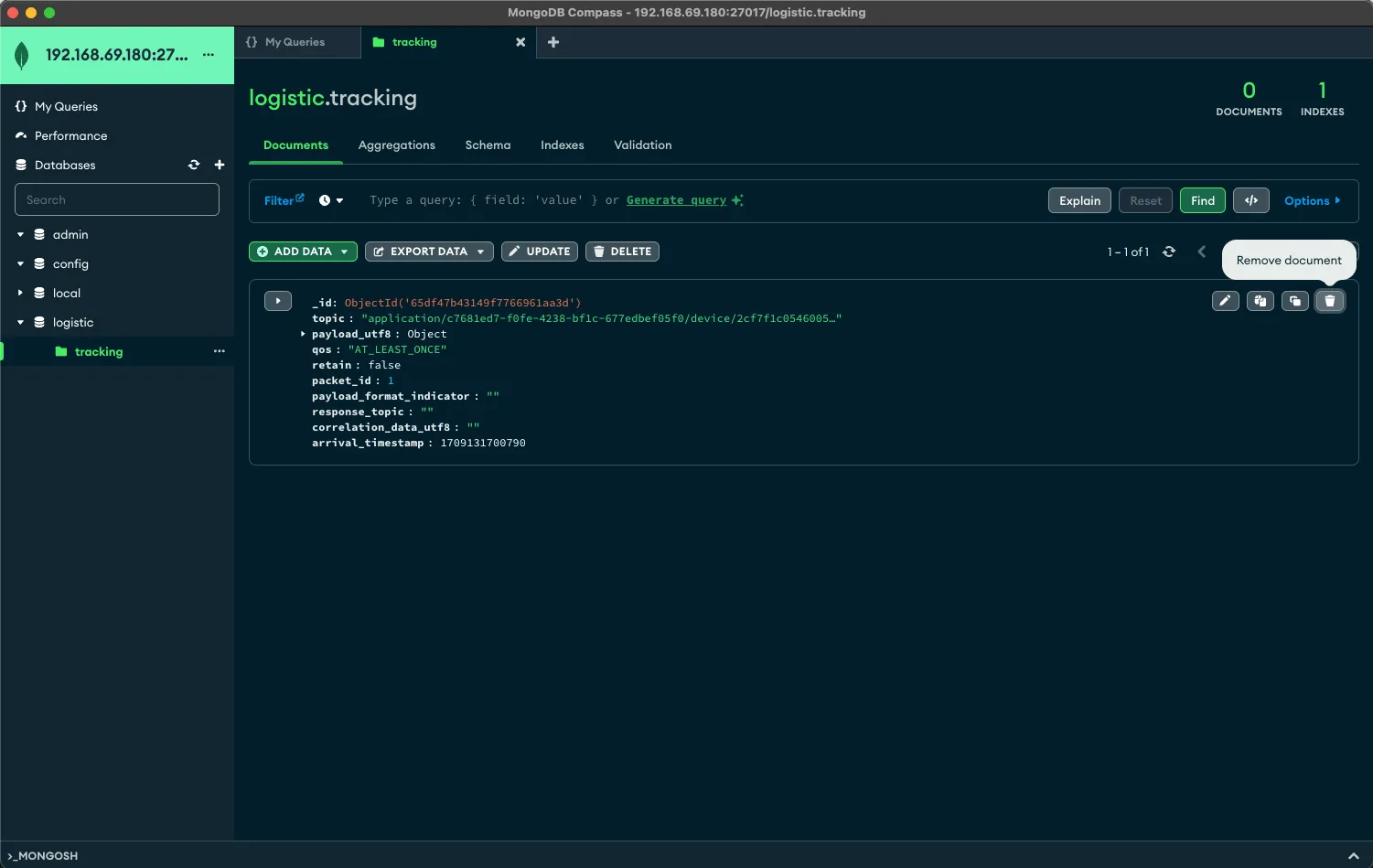Click the trash icon to remove the document
The width and height of the screenshot is (1373, 868).
pos(1330,301)
